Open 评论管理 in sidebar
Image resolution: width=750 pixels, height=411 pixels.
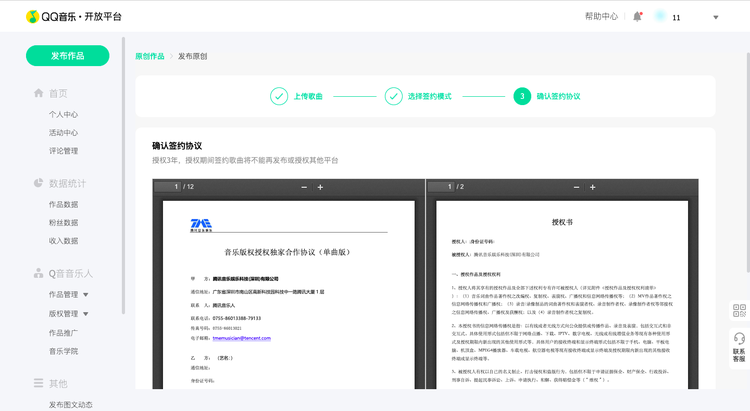(63, 151)
